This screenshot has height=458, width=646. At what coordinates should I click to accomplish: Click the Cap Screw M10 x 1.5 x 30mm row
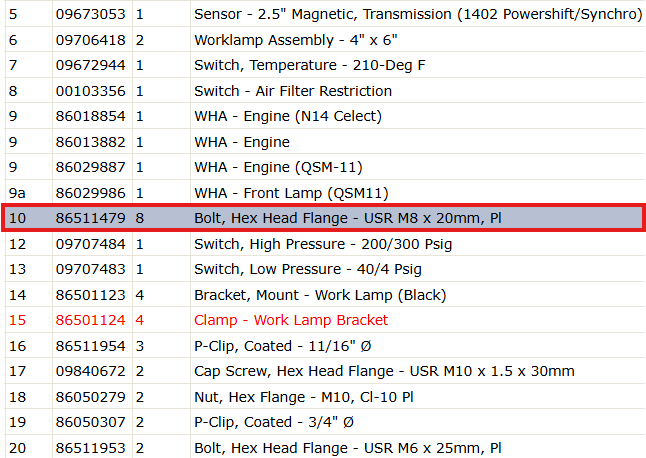point(325,371)
